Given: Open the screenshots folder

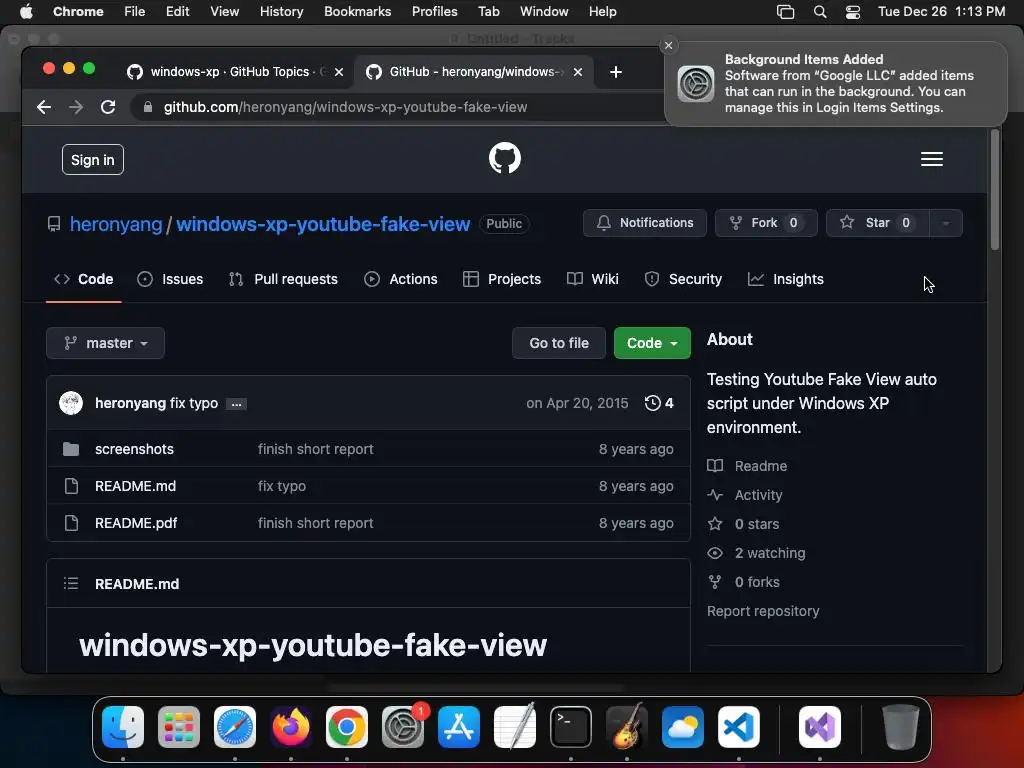Looking at the screenshot, I should click(x=134, y=449).
